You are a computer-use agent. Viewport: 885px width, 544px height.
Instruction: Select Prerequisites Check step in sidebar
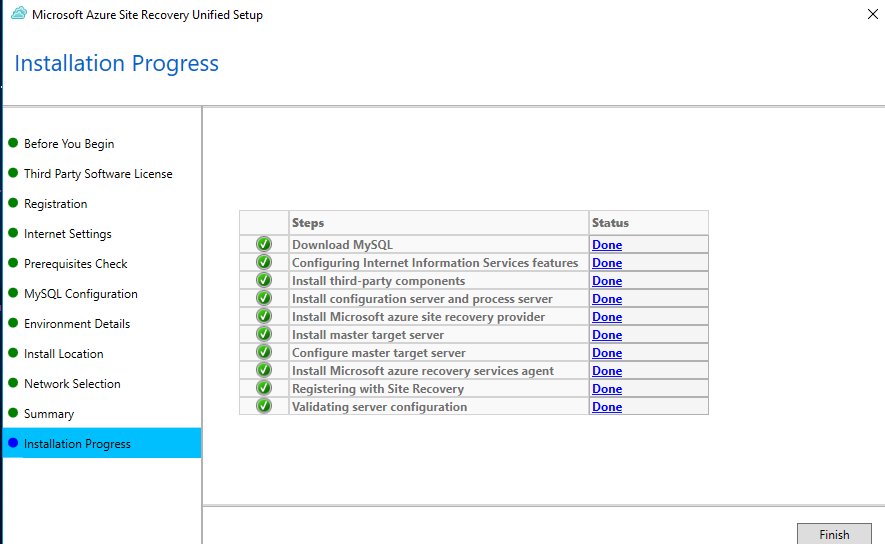pos(76,264)
